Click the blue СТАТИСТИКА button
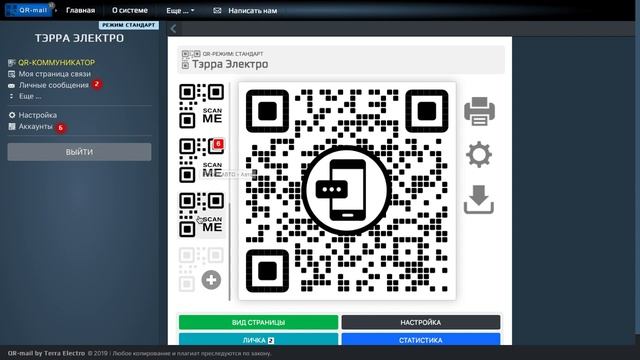The width and height of the screenshot is (640, 360). (421, 339)
